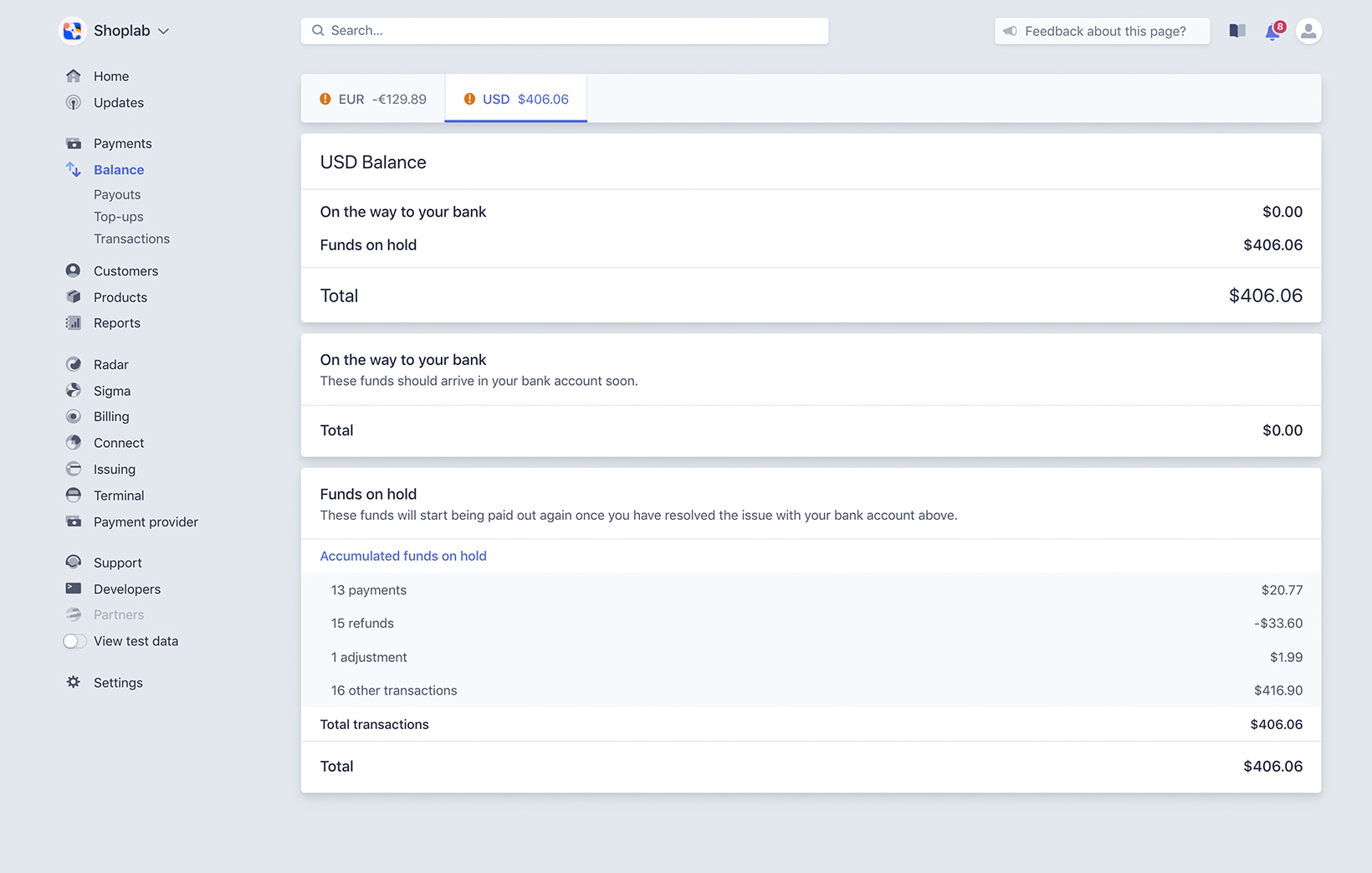The height and width of the screenshot is (873, 1372).
Task: Click the Customers icon in sidebar
Action: (x=74, y=270)
